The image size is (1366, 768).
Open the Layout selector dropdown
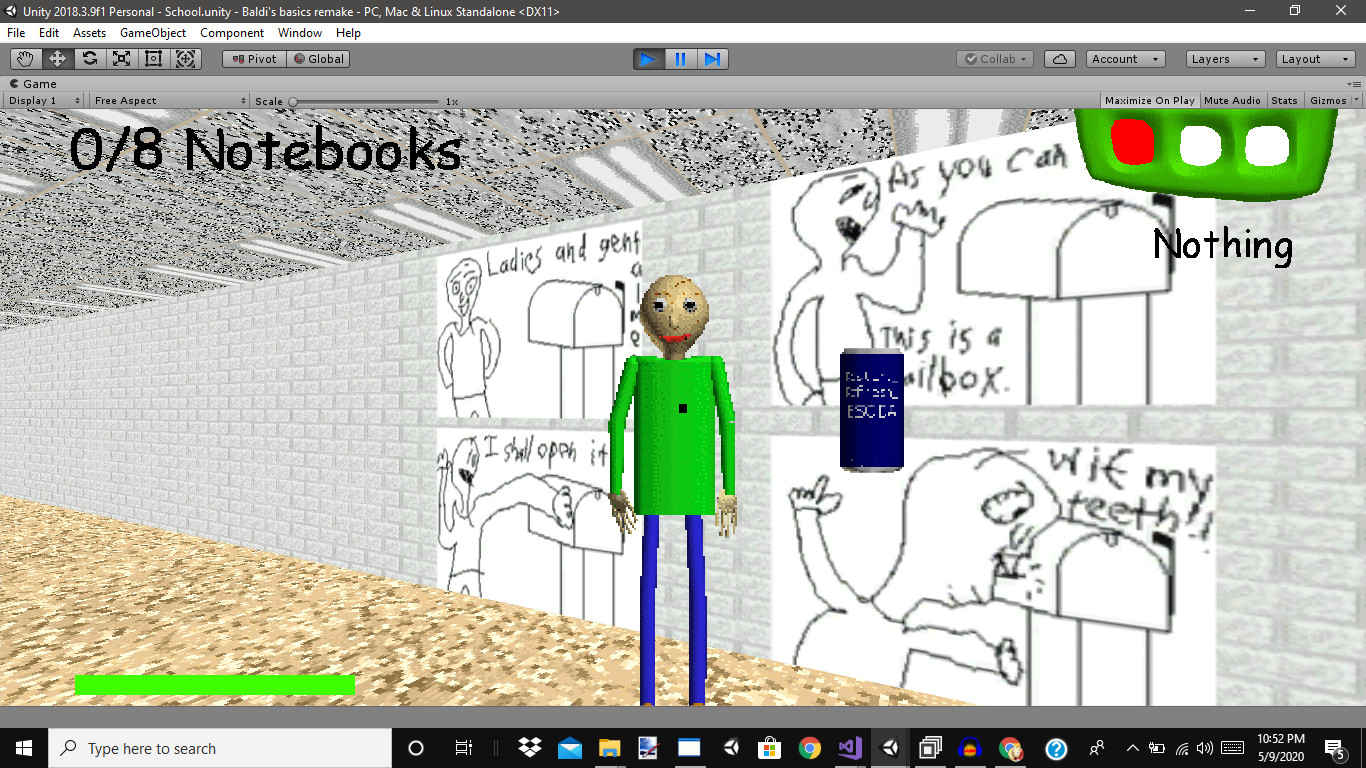(x=1314, y=58)
